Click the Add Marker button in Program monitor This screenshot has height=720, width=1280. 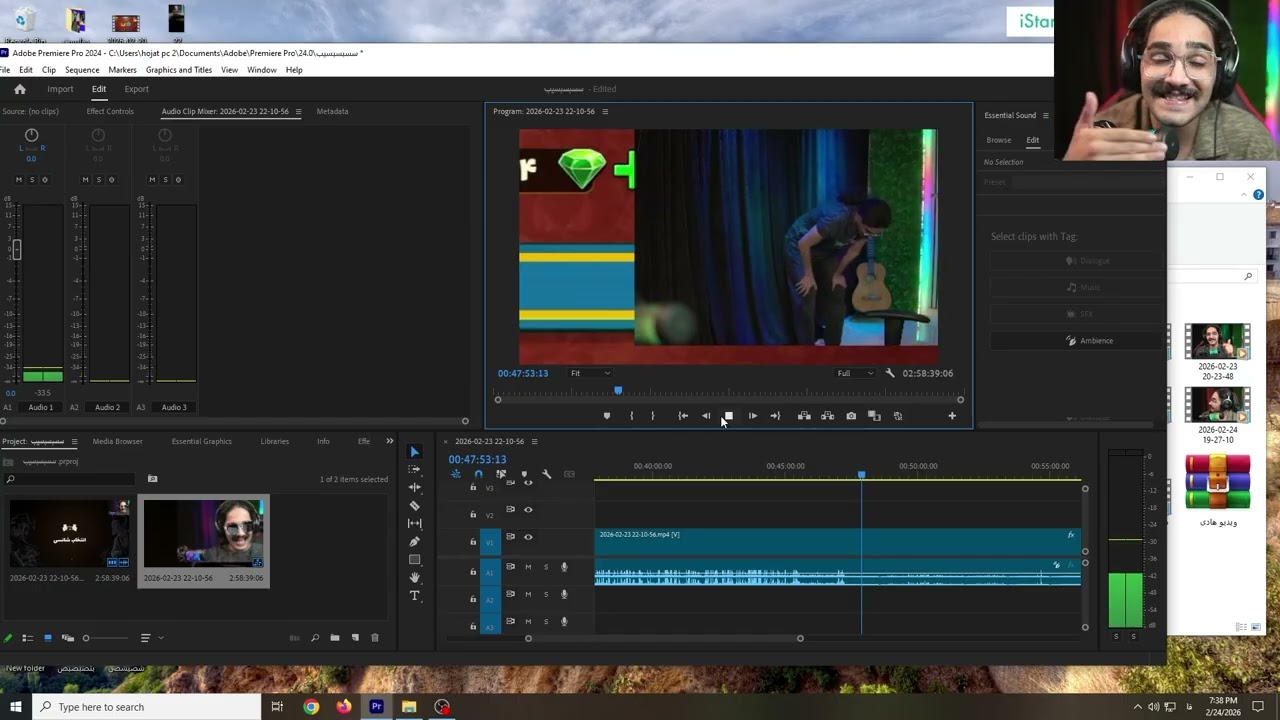click(x=607, y=416)
